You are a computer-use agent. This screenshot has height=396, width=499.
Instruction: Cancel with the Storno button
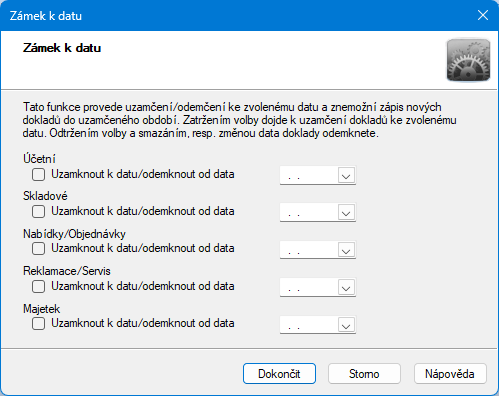click(364, 374)
